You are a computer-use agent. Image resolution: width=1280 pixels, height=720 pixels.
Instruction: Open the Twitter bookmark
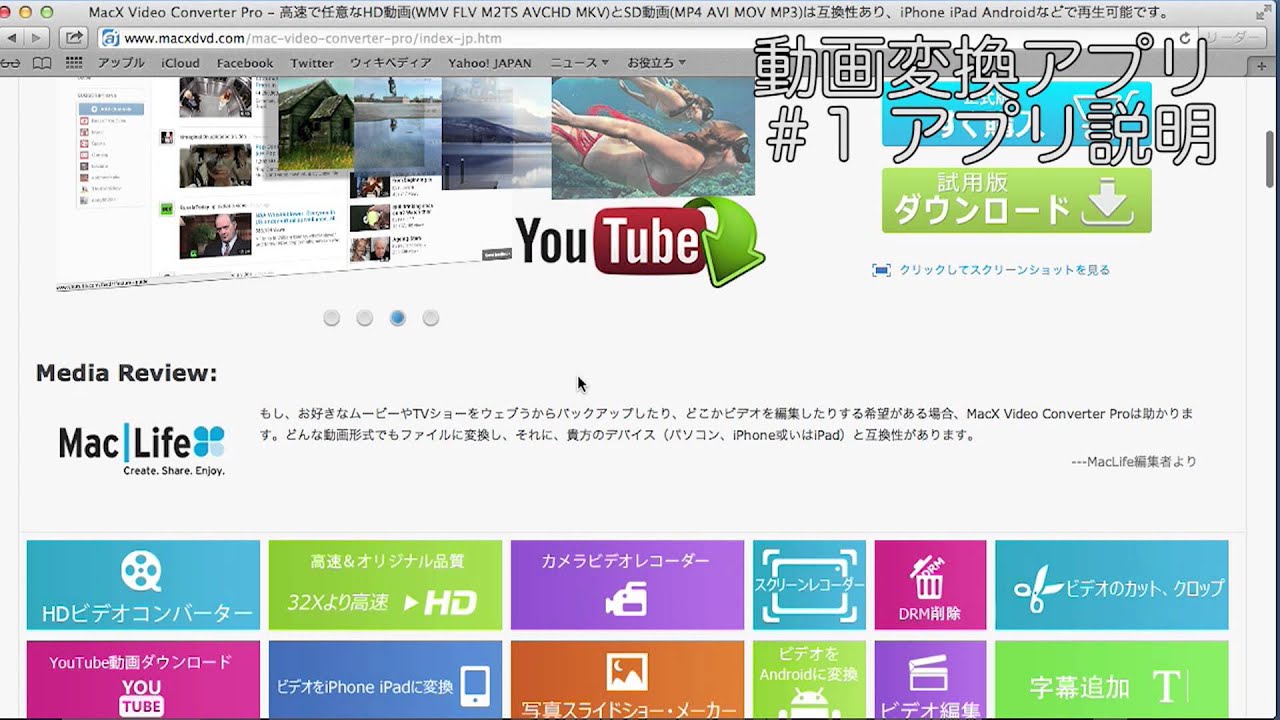[312, 63]
